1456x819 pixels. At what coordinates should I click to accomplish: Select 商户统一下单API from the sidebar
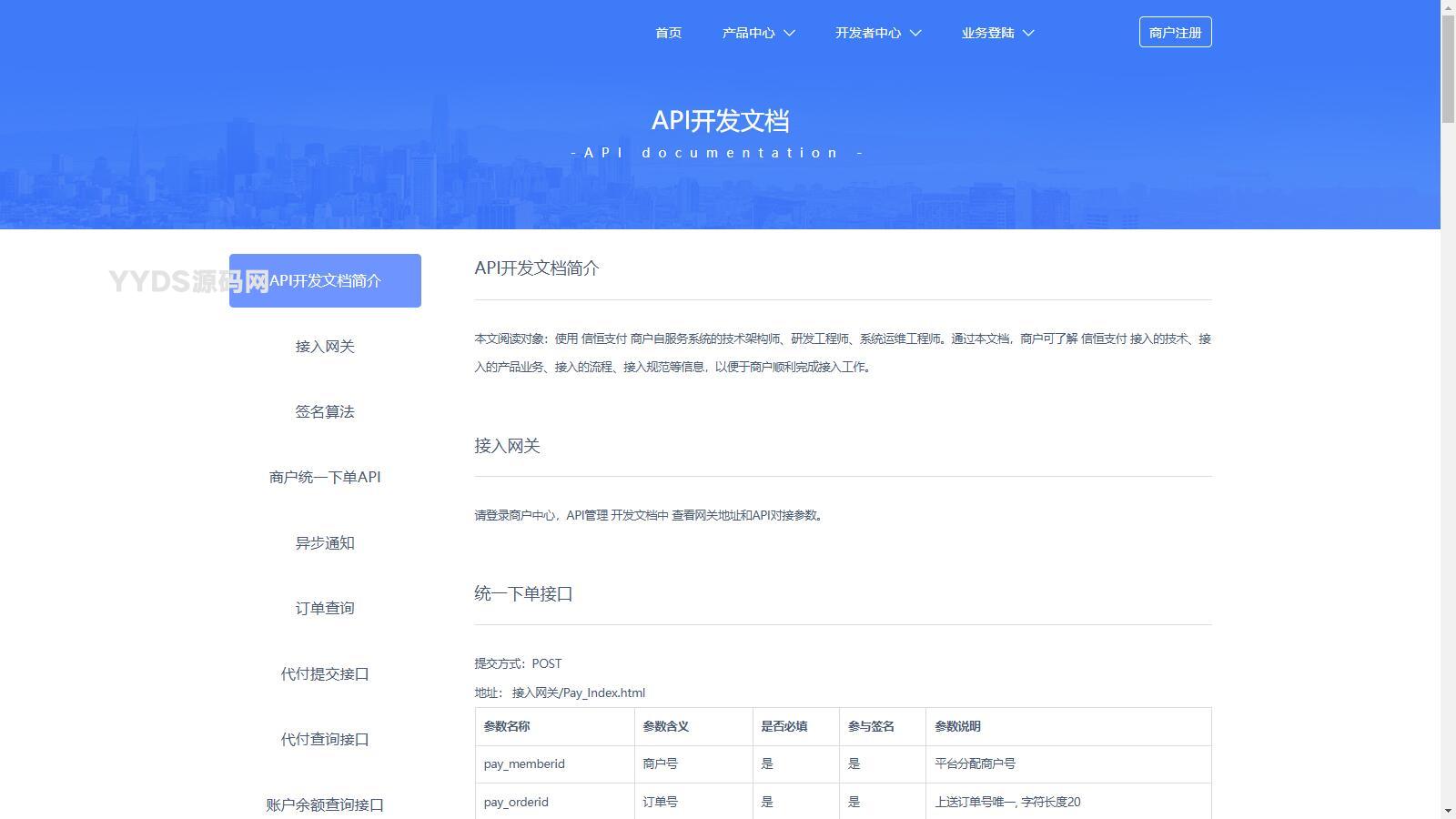point(325,477)
